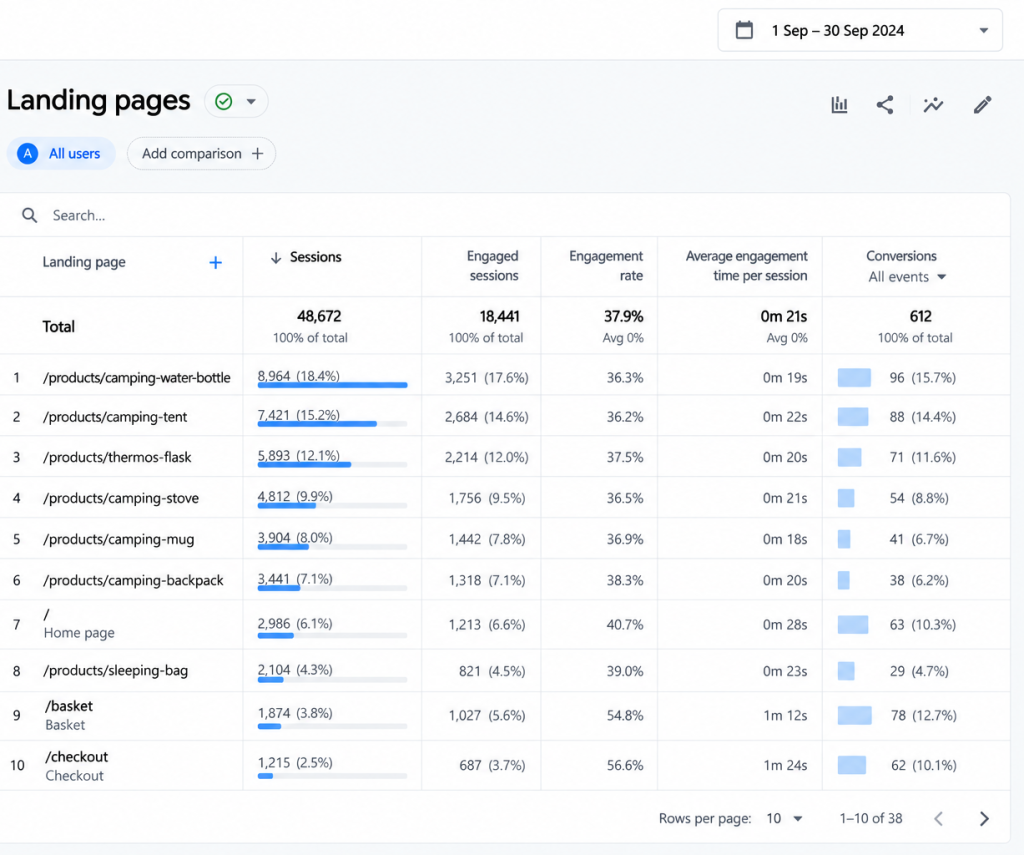The height and width of the screenshot is (855, 1024).
Task: Open the Landing page dimension header
Action: click(x=84, y=262)
